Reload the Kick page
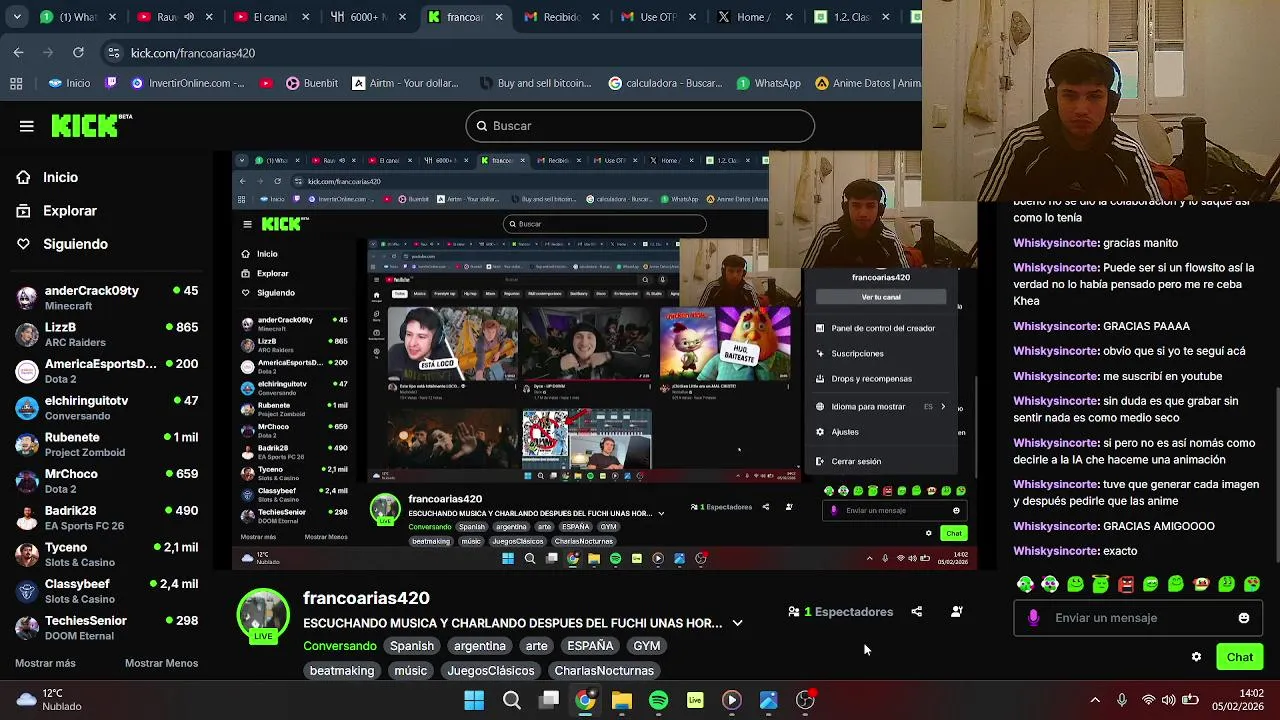 coord(78,53)
